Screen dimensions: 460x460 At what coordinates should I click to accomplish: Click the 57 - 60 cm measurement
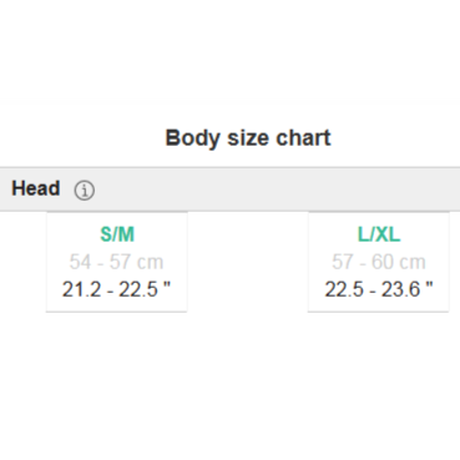[379, 262]
